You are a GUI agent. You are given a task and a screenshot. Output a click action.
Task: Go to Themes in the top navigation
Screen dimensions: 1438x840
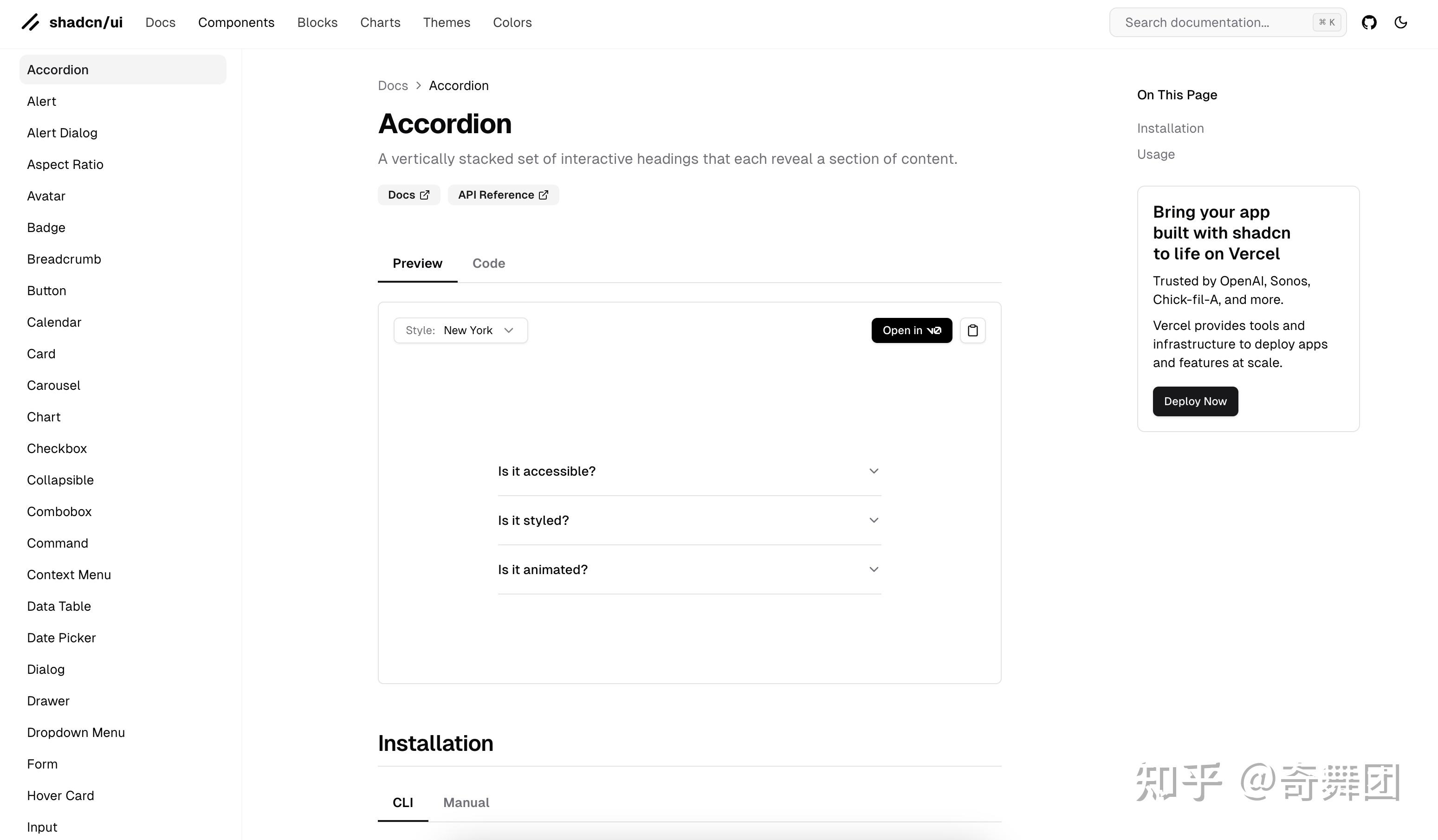(x=446, y=22)
